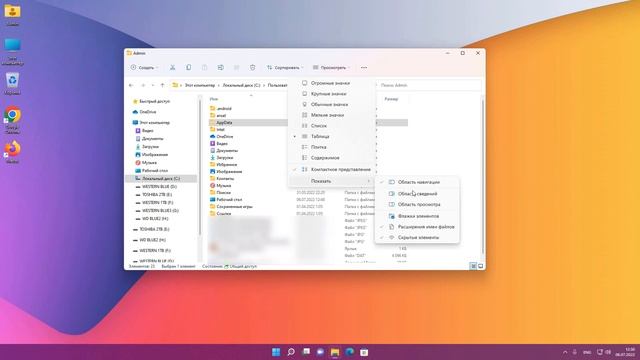Toggle Расширения имен файлов option
The width and height of the screenshot is (640, 360).
point(417,227)
